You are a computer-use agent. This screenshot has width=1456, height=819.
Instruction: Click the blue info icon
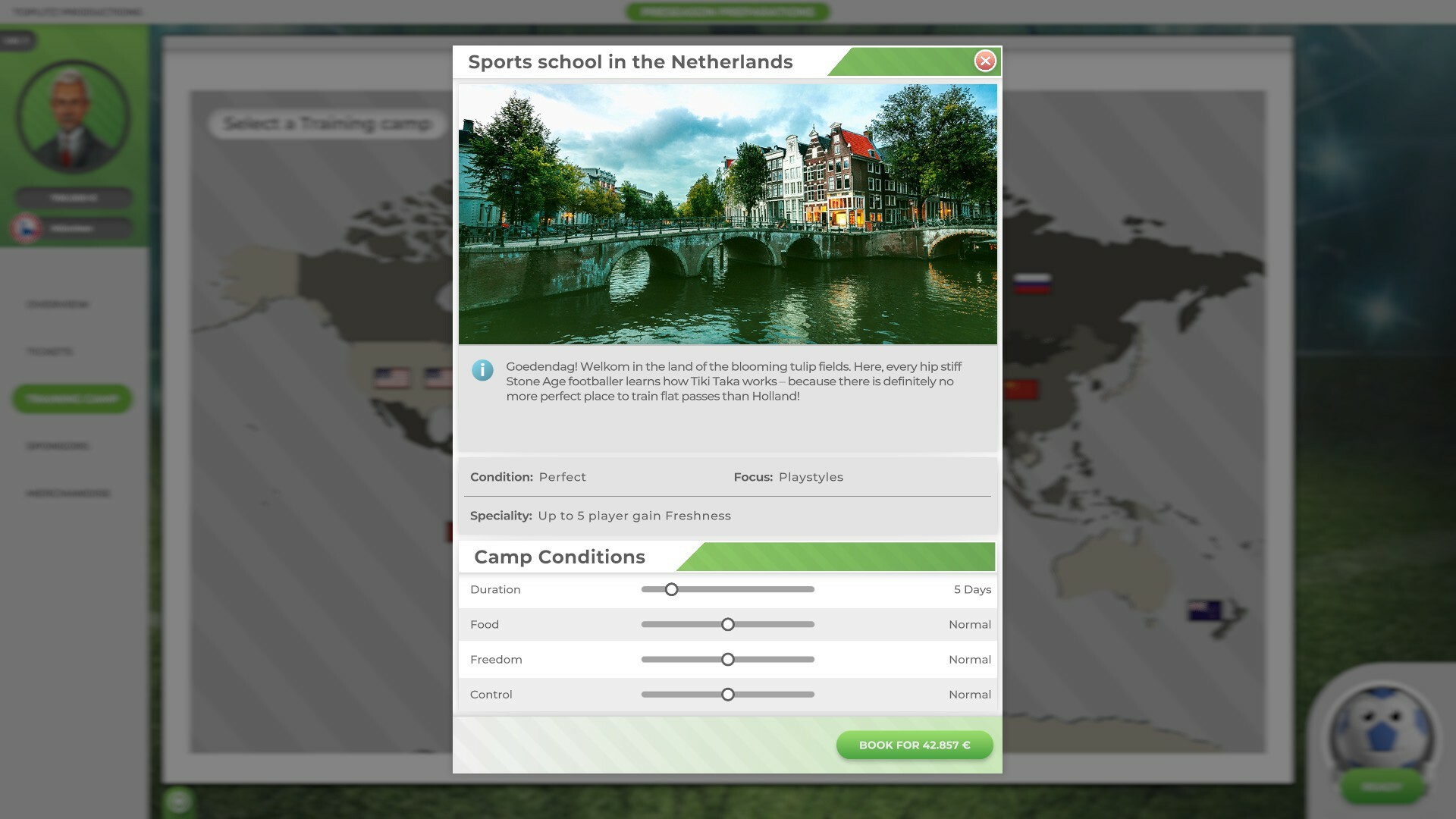(x=482, y=370)
